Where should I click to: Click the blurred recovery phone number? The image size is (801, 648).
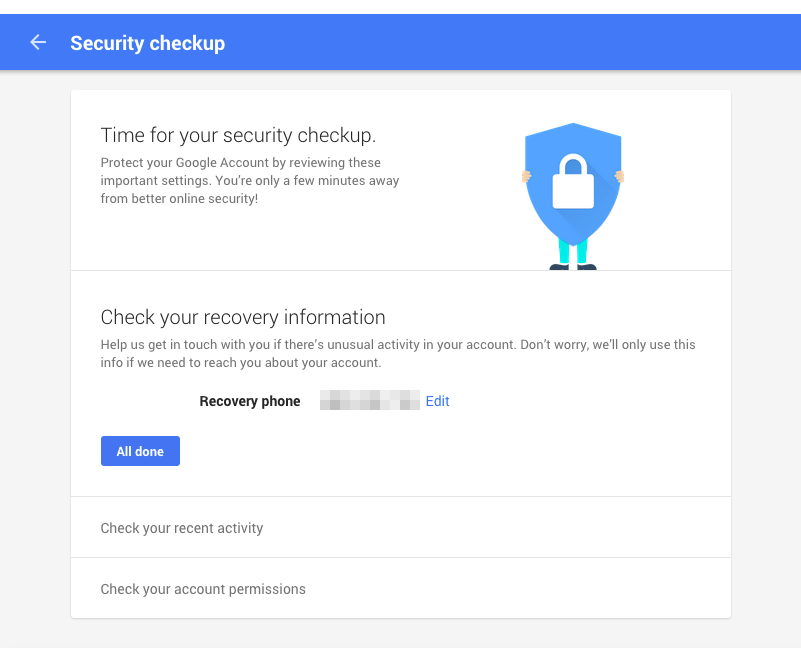(x=369, y=401)
